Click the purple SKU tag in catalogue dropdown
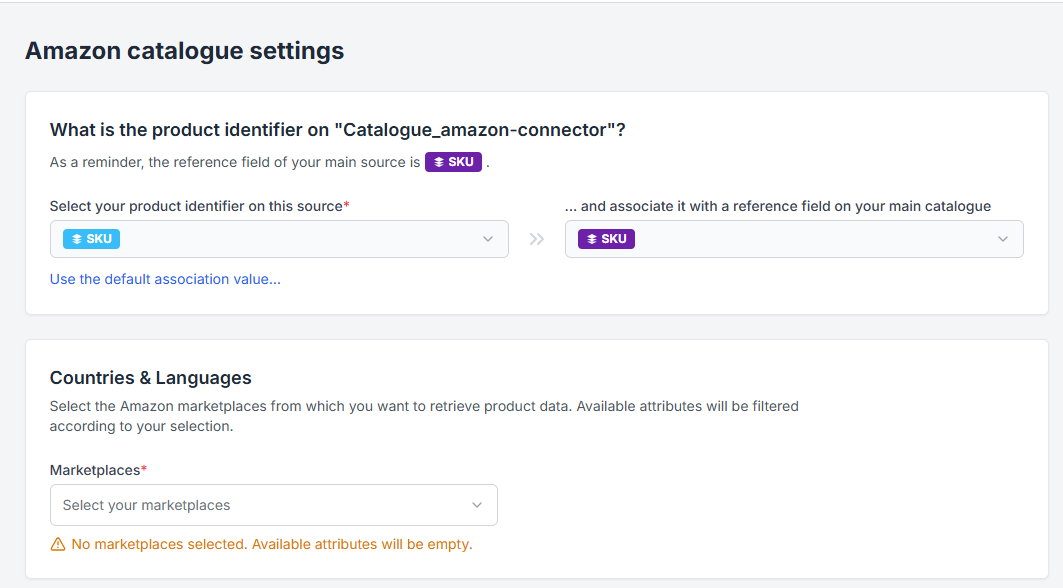This screenshot has width=1063, height=588. [x=606, y=239]
